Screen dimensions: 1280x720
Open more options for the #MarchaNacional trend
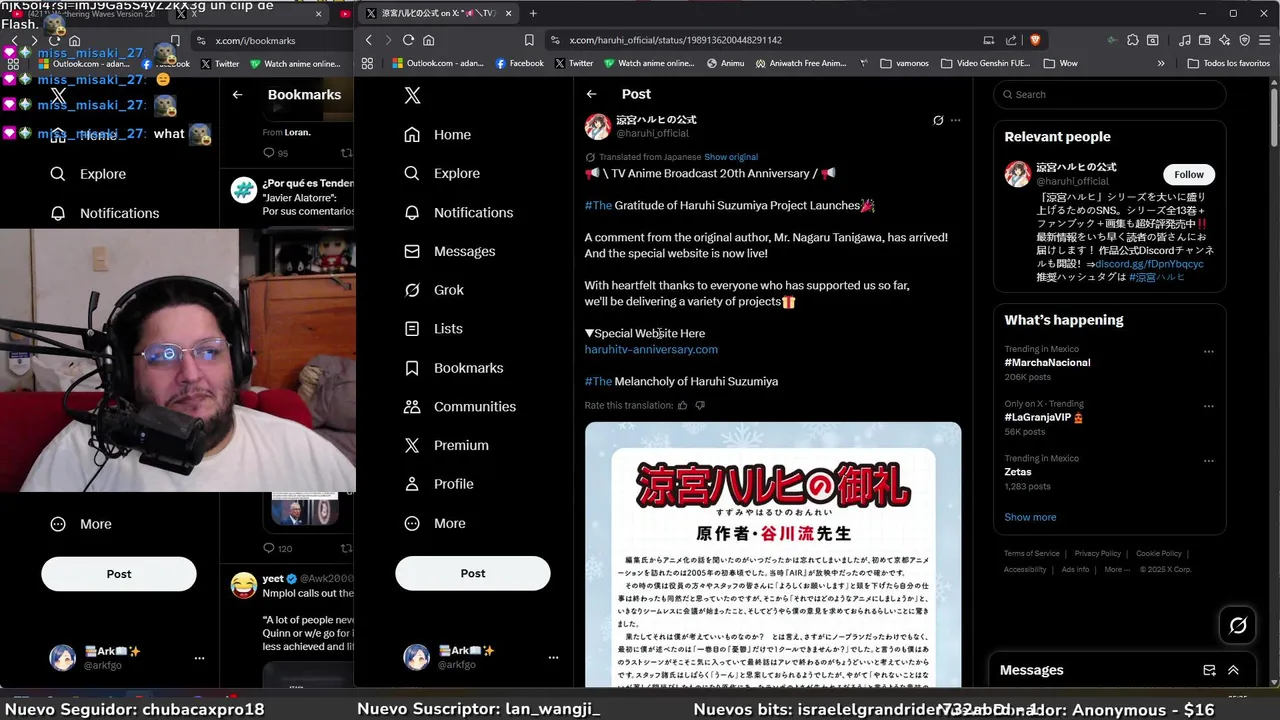(x=1209, y=351)
